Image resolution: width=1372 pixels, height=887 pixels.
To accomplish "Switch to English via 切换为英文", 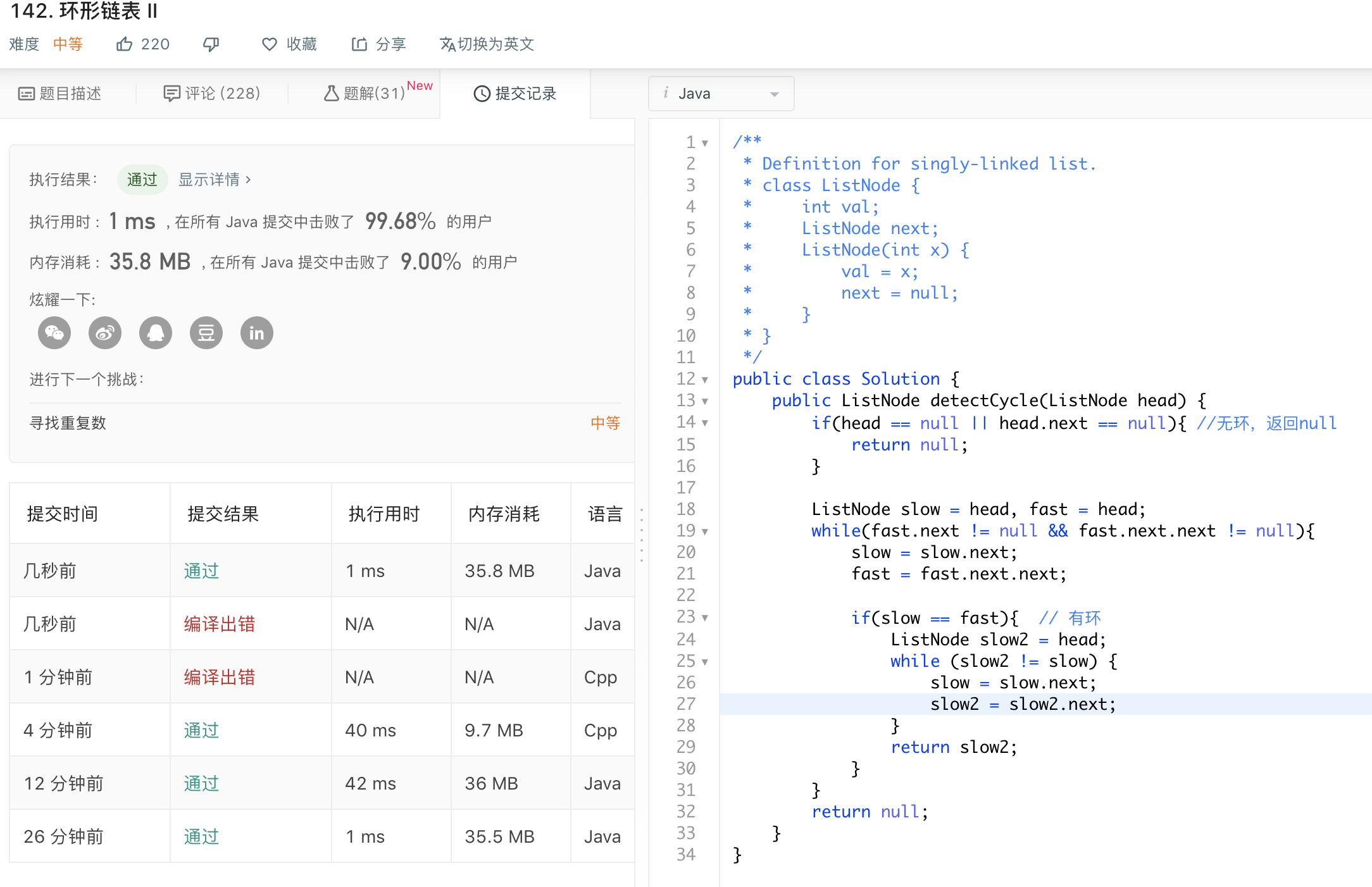I will [487, 44].
